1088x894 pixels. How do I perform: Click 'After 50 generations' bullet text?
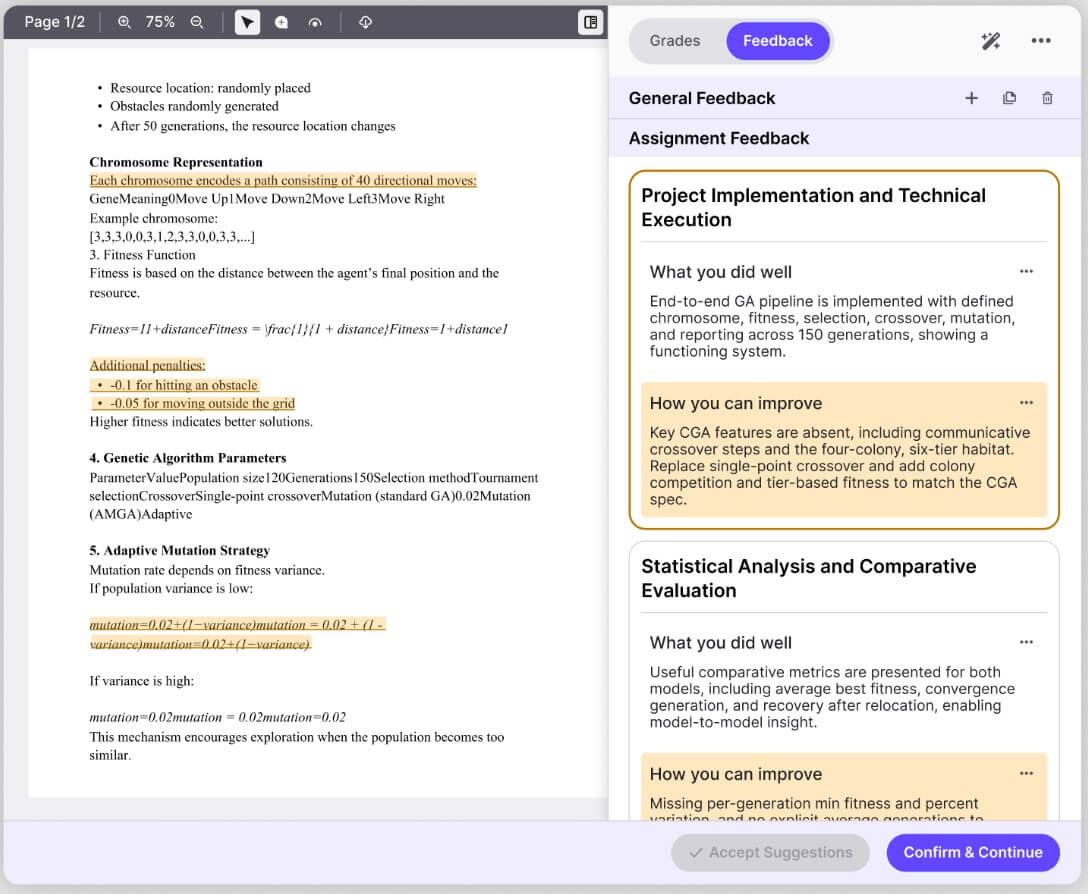tap(253, 126)
